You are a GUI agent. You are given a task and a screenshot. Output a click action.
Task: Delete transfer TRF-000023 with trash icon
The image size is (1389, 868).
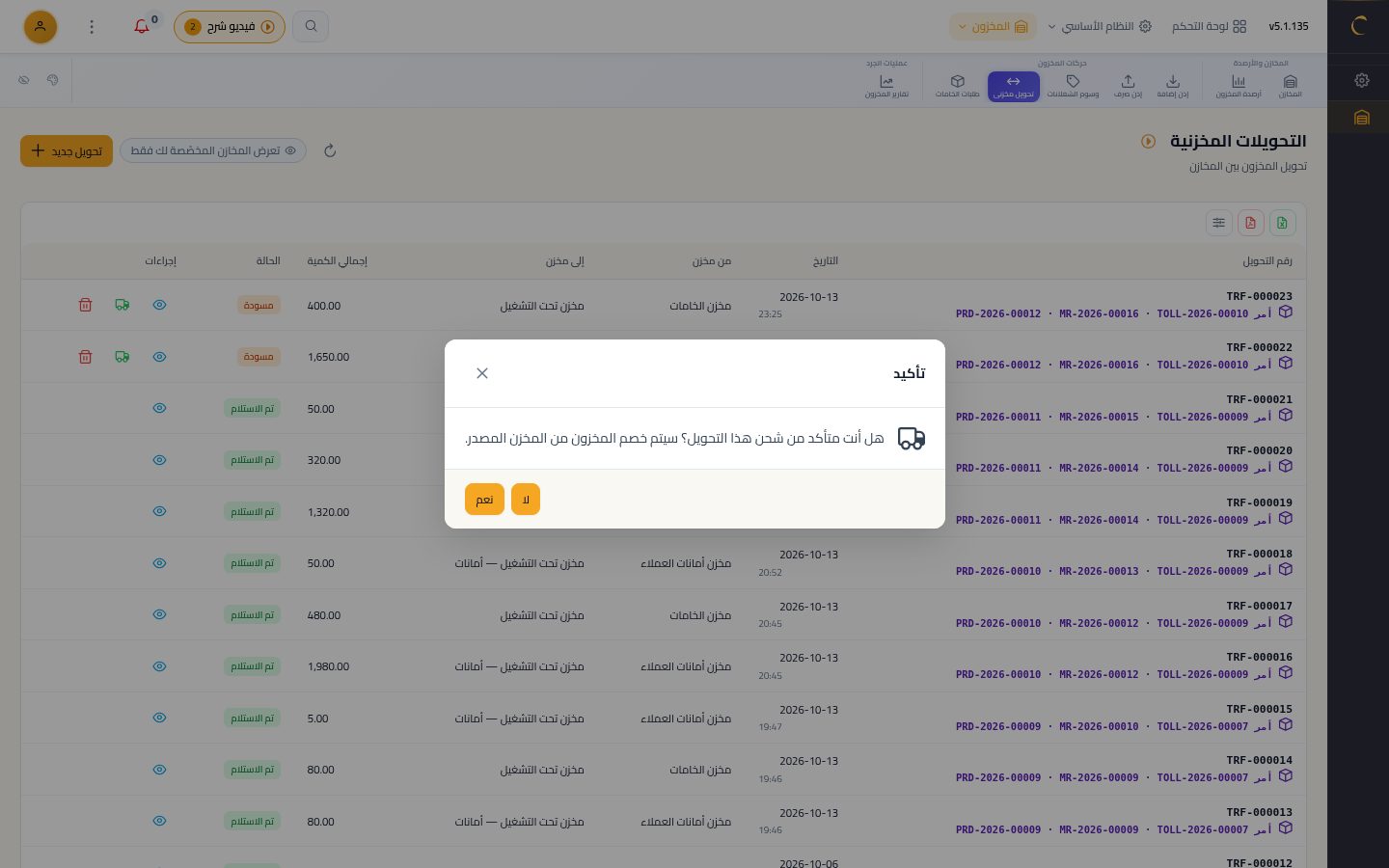(85, 305)
